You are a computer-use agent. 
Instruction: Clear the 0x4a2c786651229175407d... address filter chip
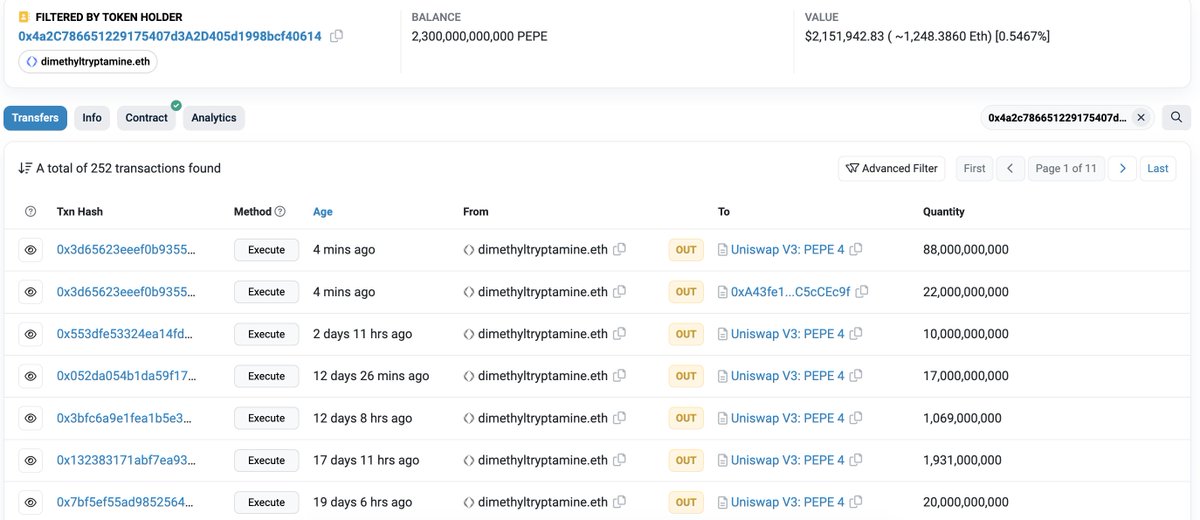[1141, 117]
